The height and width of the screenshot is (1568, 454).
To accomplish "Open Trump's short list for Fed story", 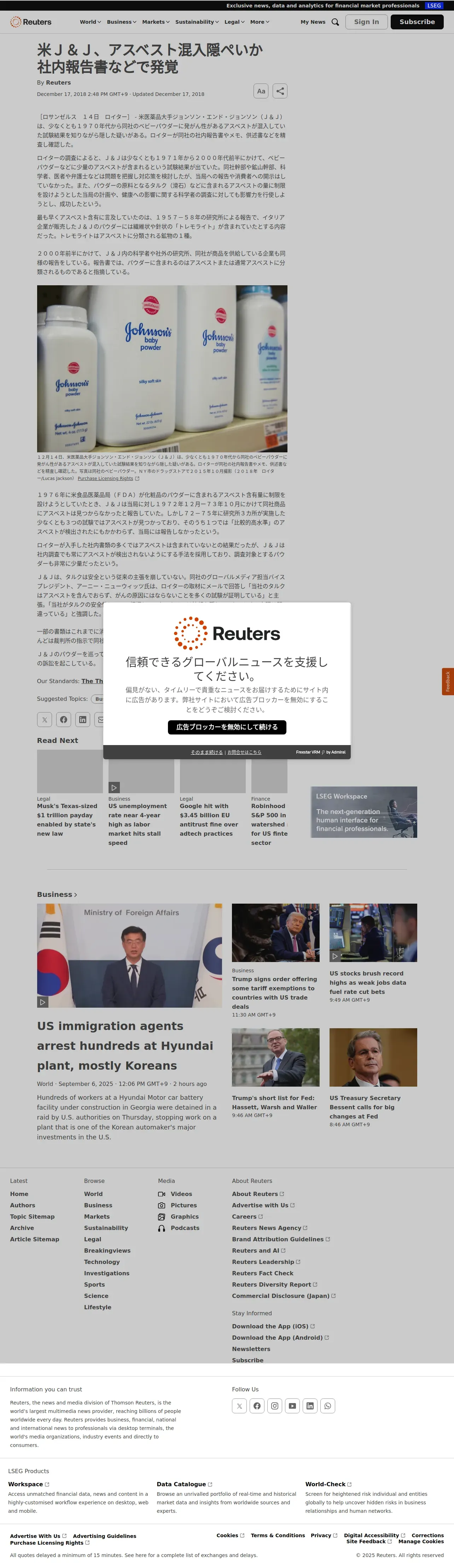I will [x=275, y=1103].
